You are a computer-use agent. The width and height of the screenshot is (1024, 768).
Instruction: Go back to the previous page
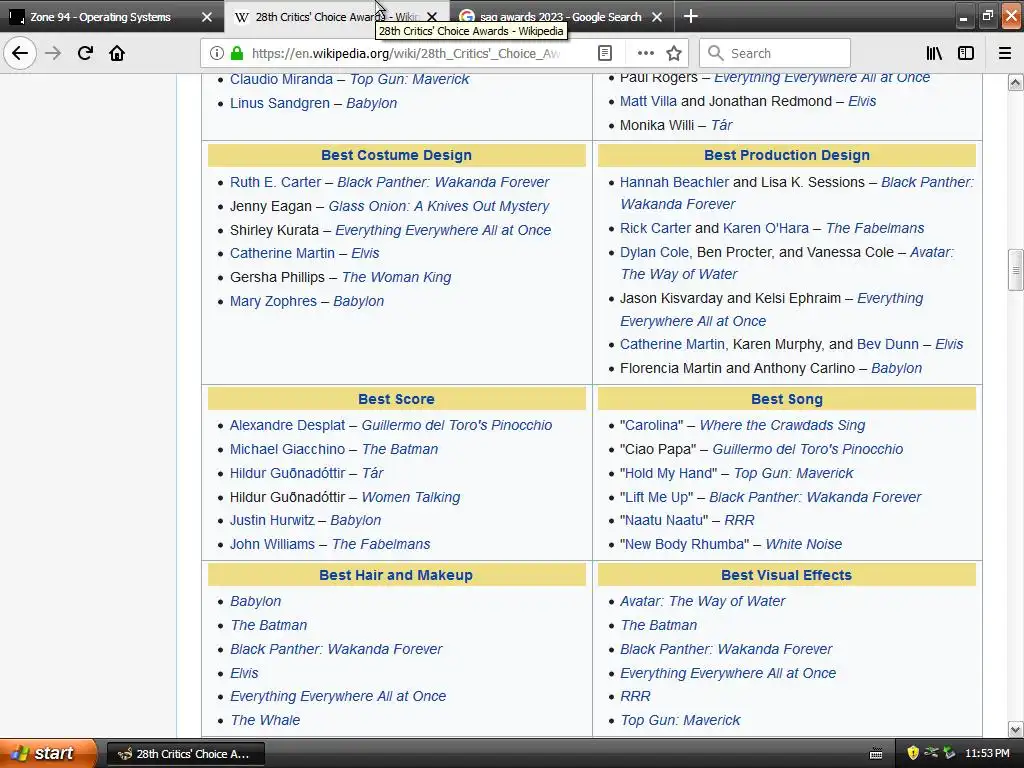pos(20,53)
